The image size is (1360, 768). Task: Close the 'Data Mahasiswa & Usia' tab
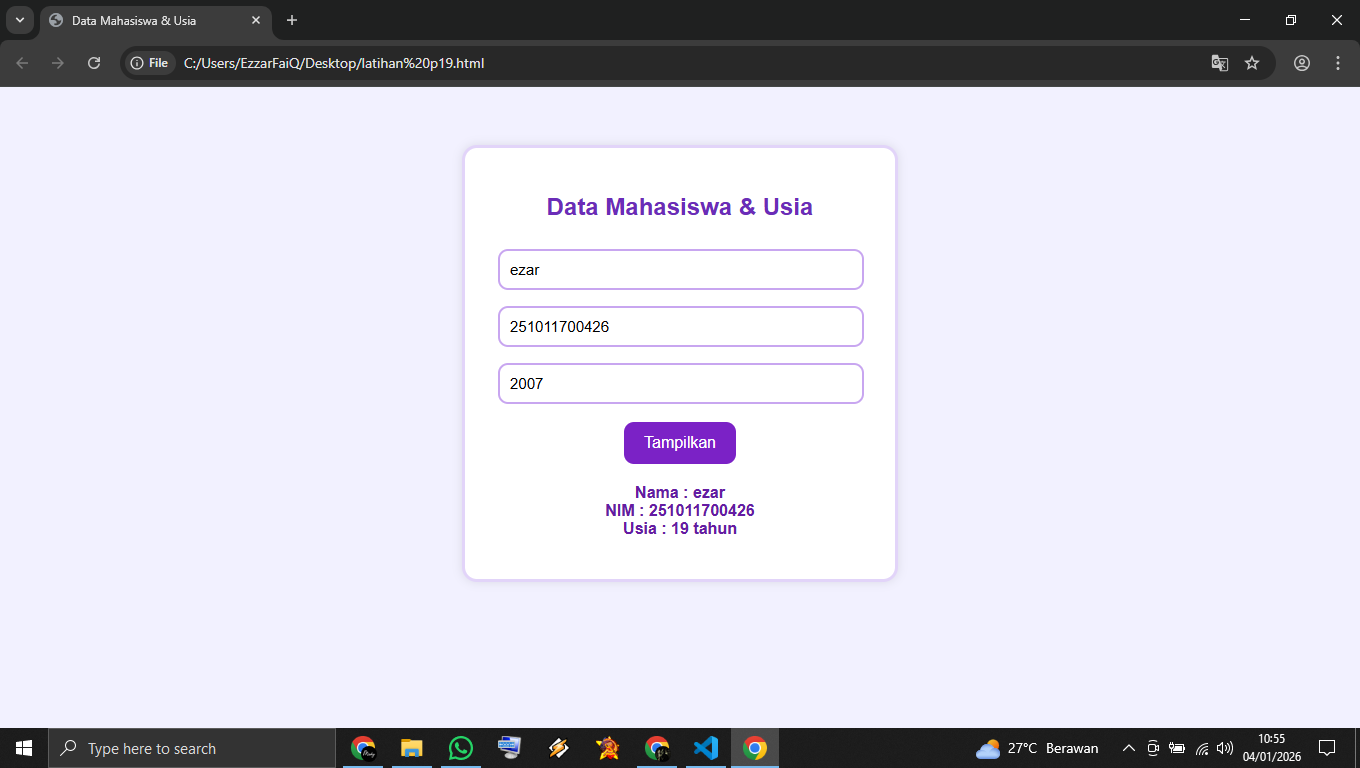(256, 20)
